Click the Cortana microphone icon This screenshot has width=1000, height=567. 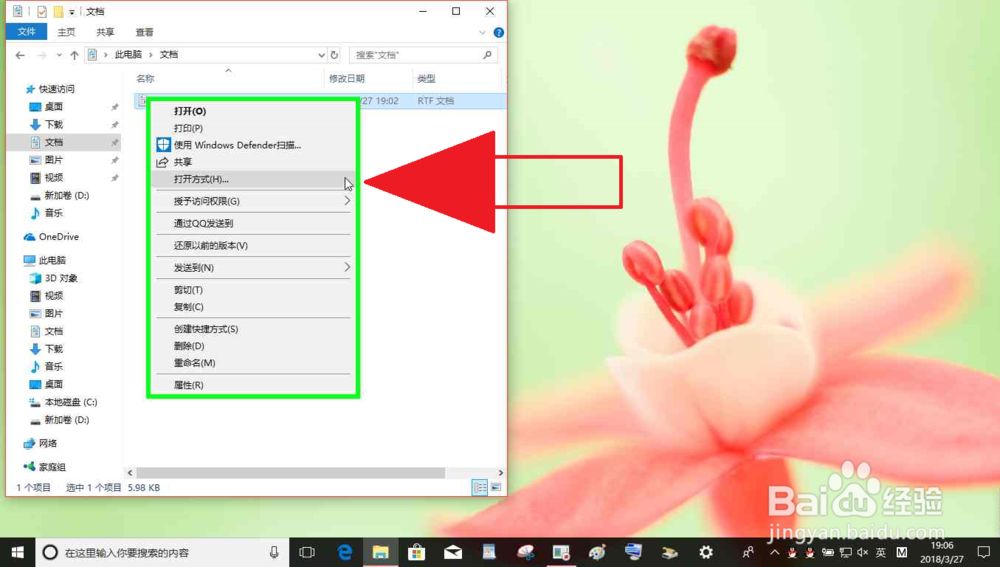coord(274,552)
